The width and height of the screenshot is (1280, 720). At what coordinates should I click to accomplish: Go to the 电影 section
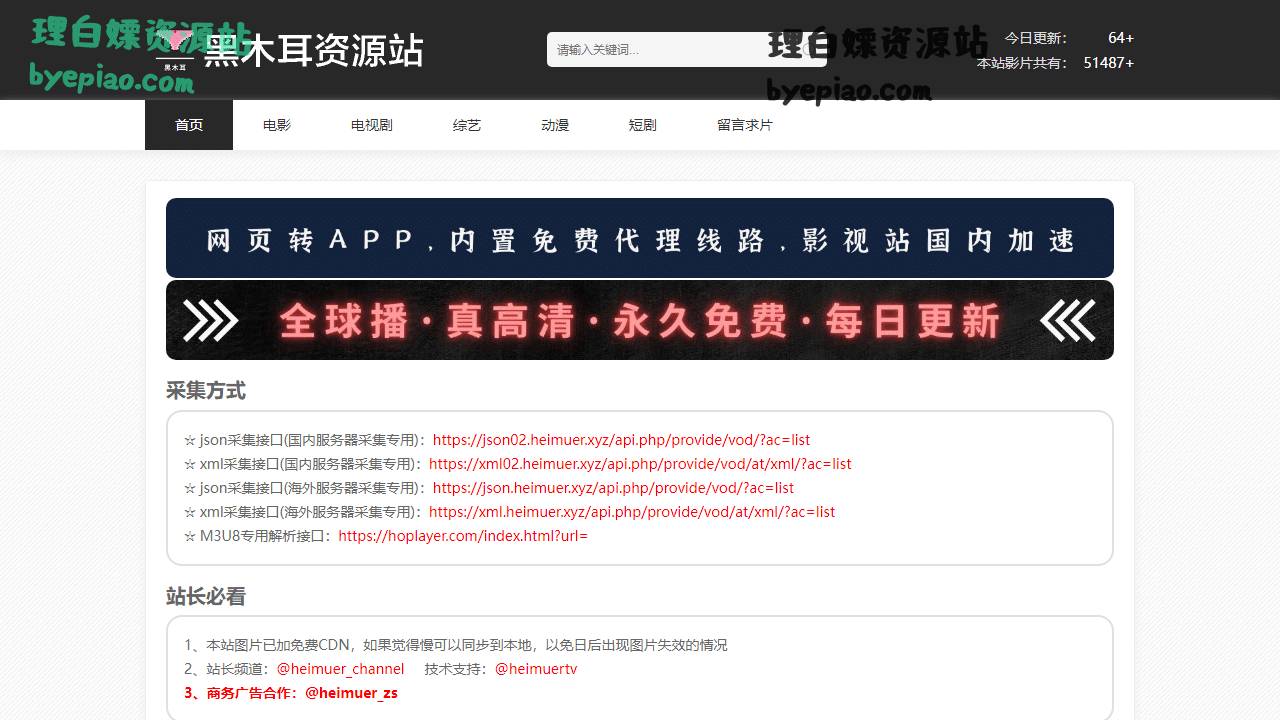[x=277, y=125]
